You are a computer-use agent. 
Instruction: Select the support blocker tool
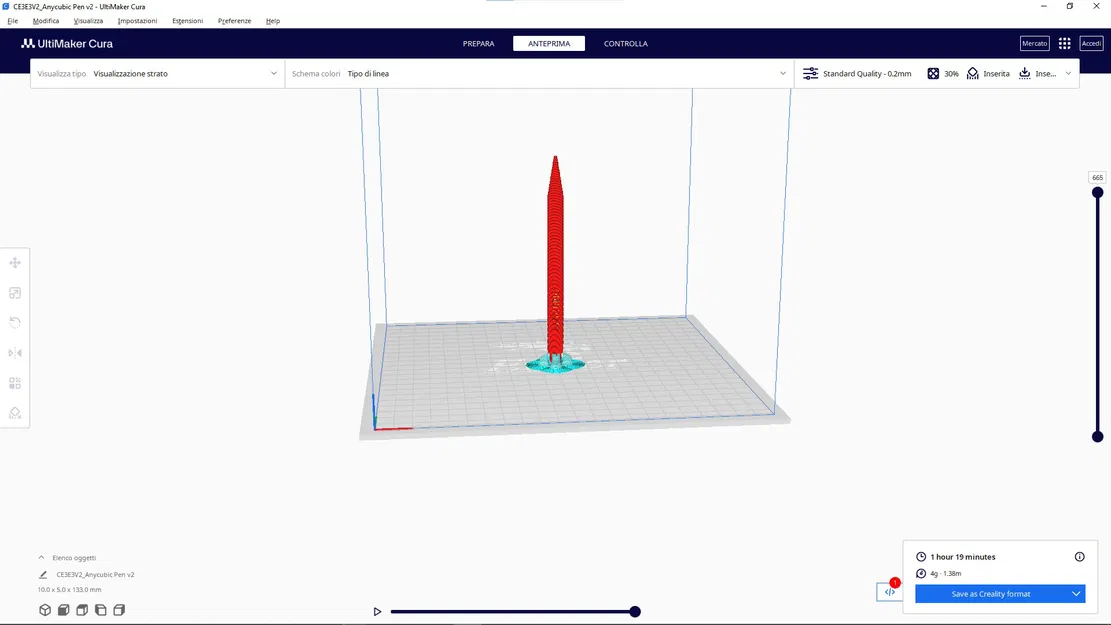(15, 412)
